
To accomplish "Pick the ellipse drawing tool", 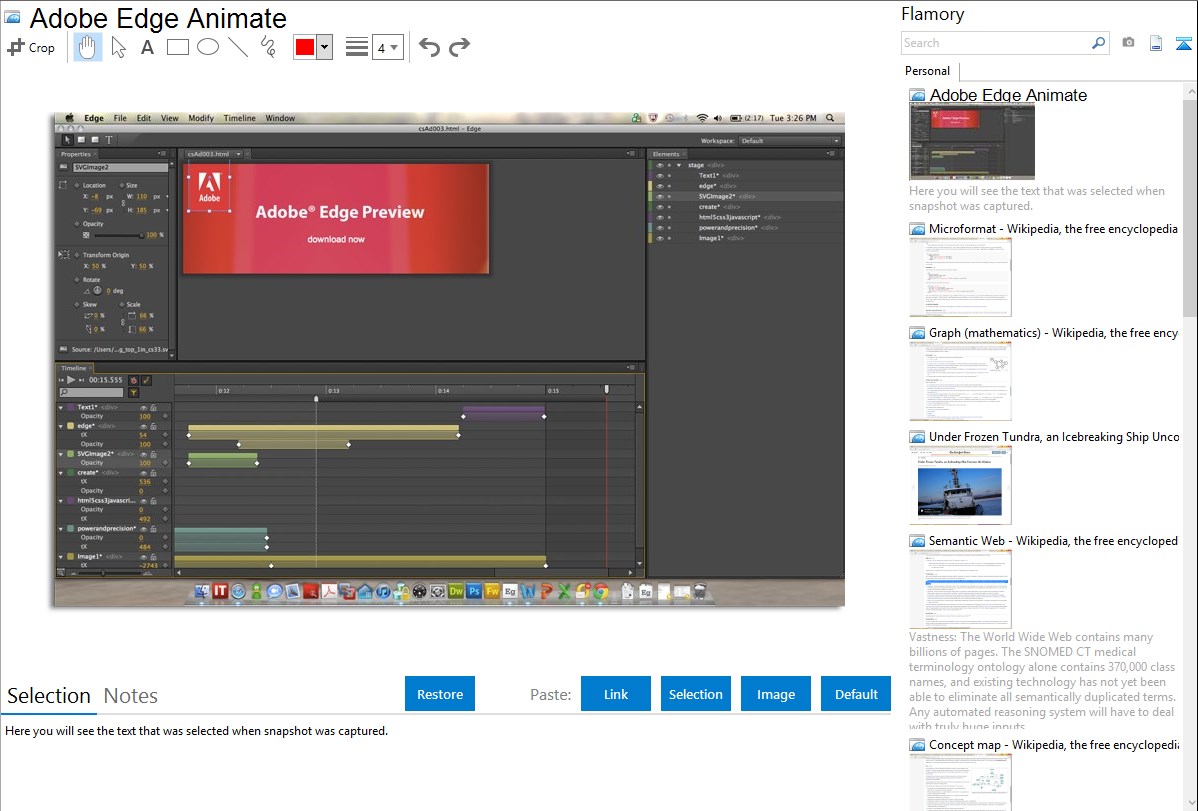I will pos(208,47).
